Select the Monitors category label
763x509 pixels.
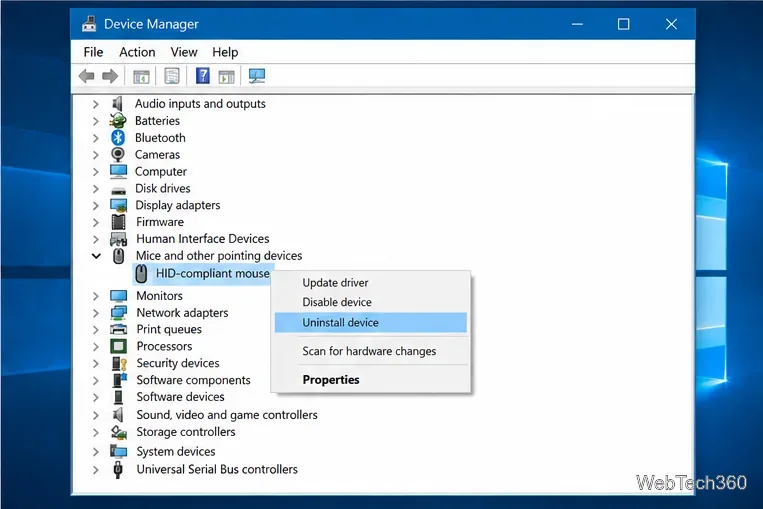click(160, 296)
